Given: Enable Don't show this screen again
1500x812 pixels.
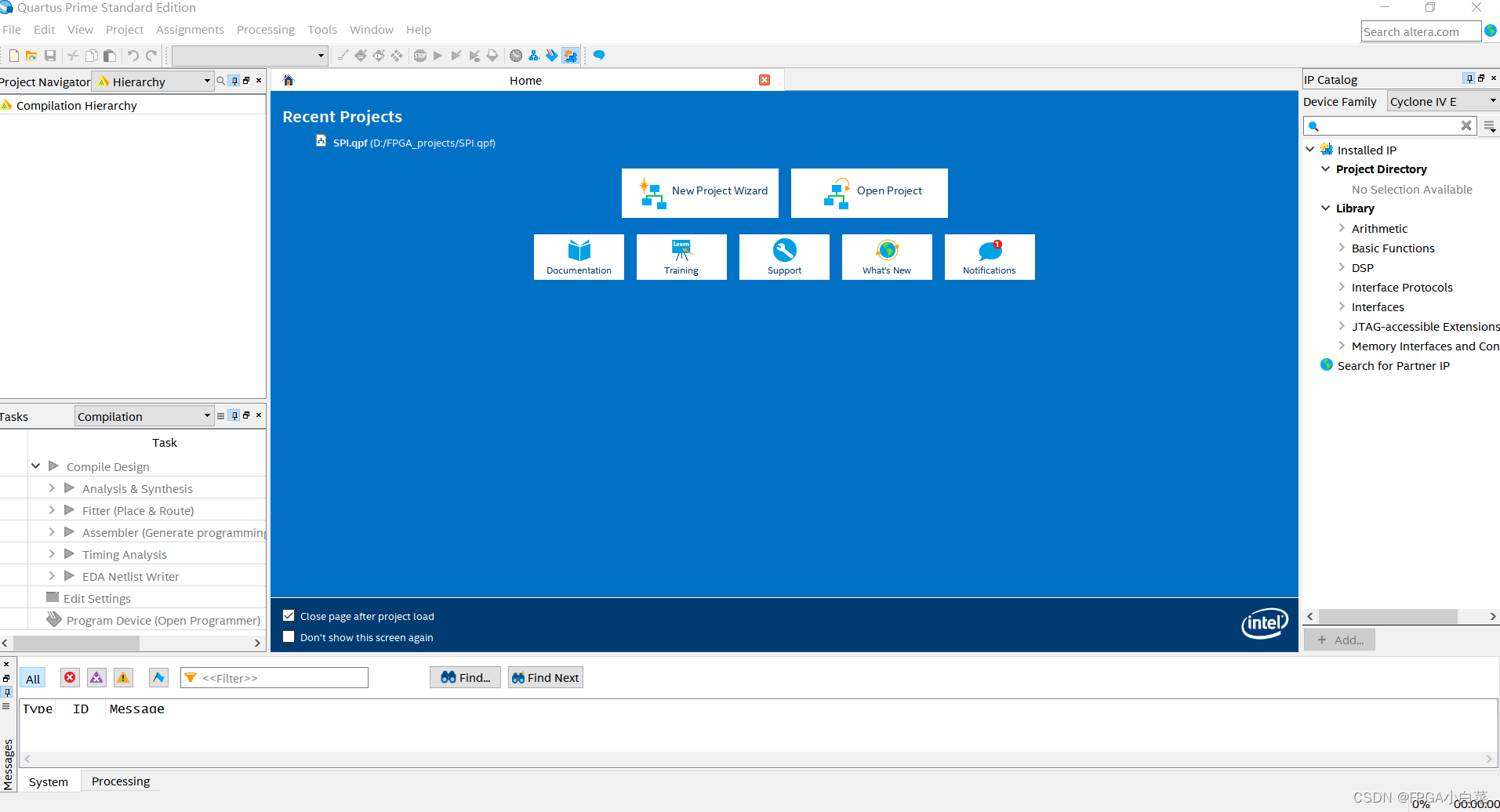Looking at the screenshot, I should [289, 637].
